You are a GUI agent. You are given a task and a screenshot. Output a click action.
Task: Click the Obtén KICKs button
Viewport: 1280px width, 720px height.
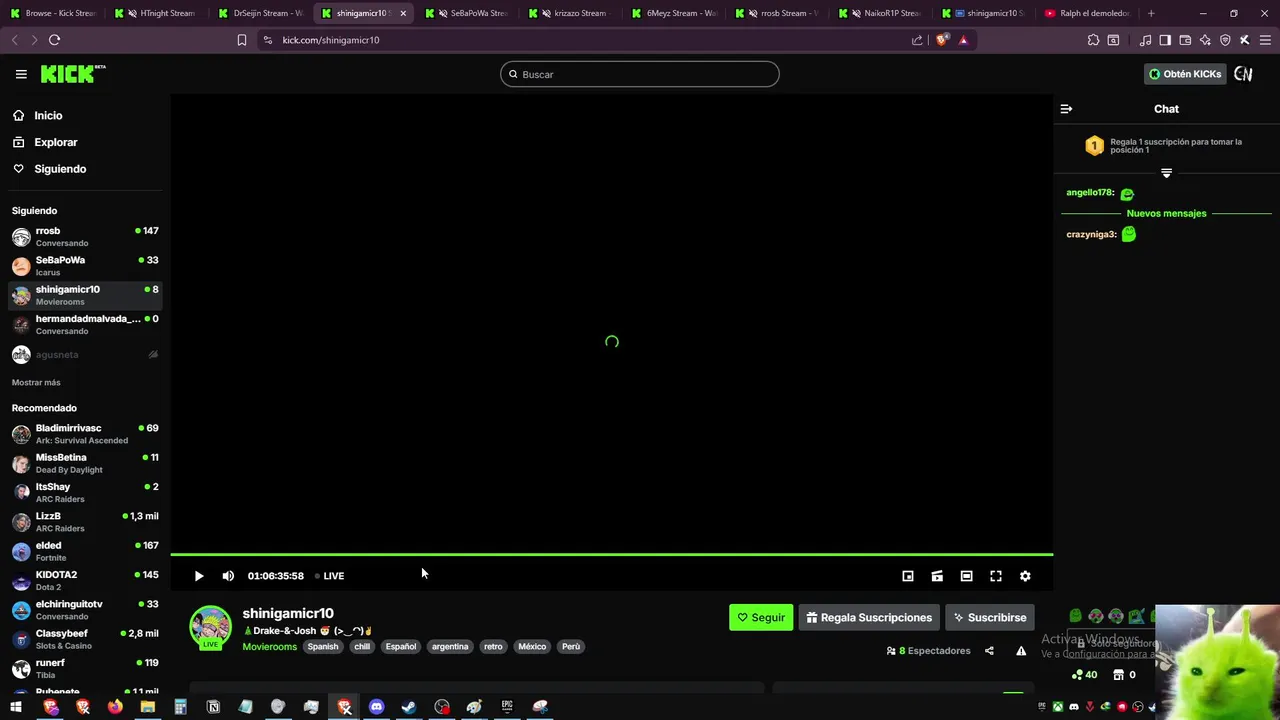(1185, 74)
